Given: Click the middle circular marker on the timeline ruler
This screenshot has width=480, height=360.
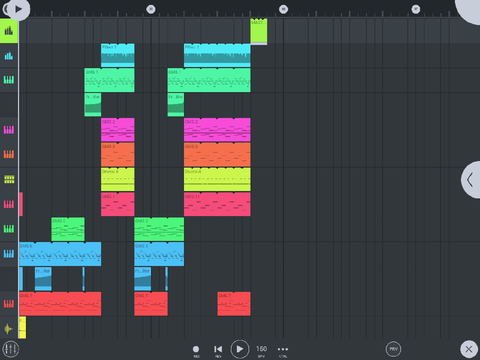Looking at the screenshot, I should point(283,9).
